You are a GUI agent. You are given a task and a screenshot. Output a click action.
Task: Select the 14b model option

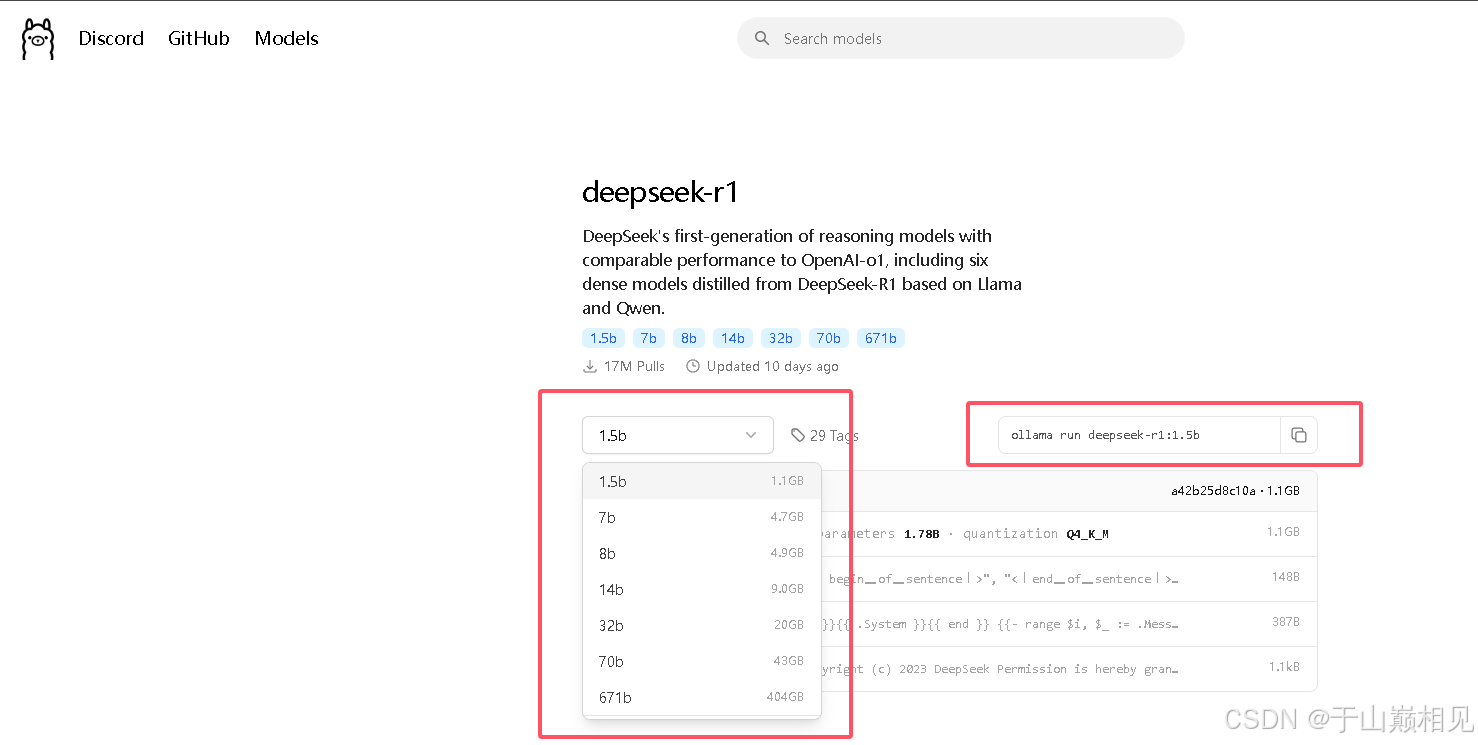tap(701, 589)
